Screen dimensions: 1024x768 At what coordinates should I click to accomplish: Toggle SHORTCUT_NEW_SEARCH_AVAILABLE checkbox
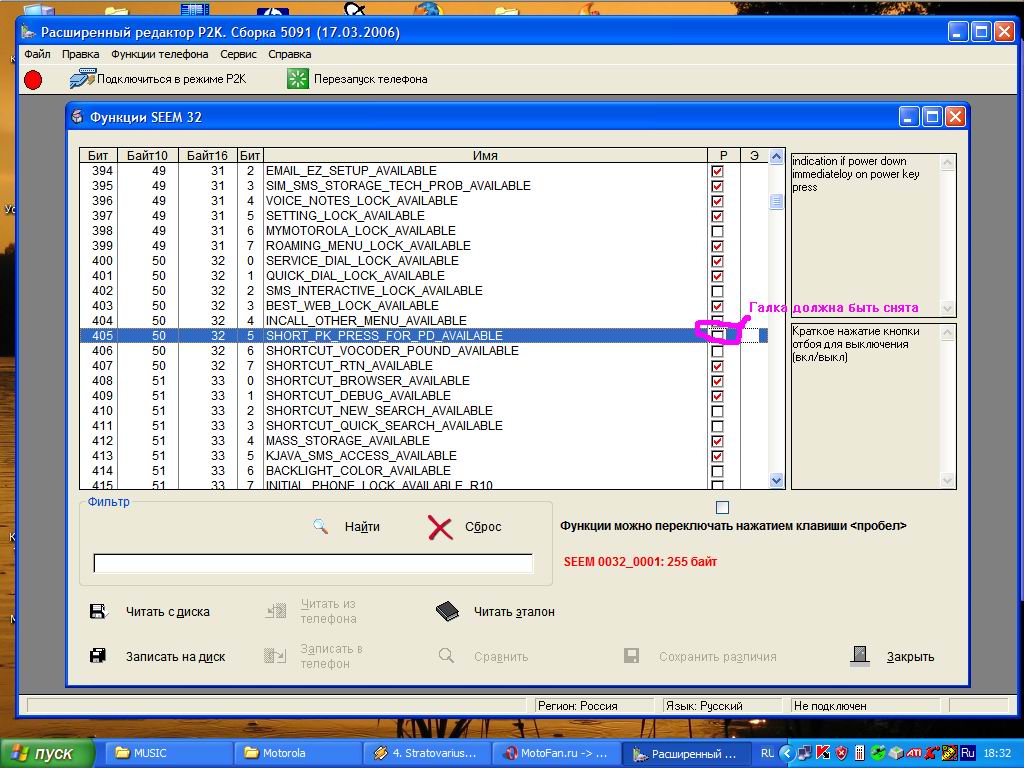(x=717, y=411)
